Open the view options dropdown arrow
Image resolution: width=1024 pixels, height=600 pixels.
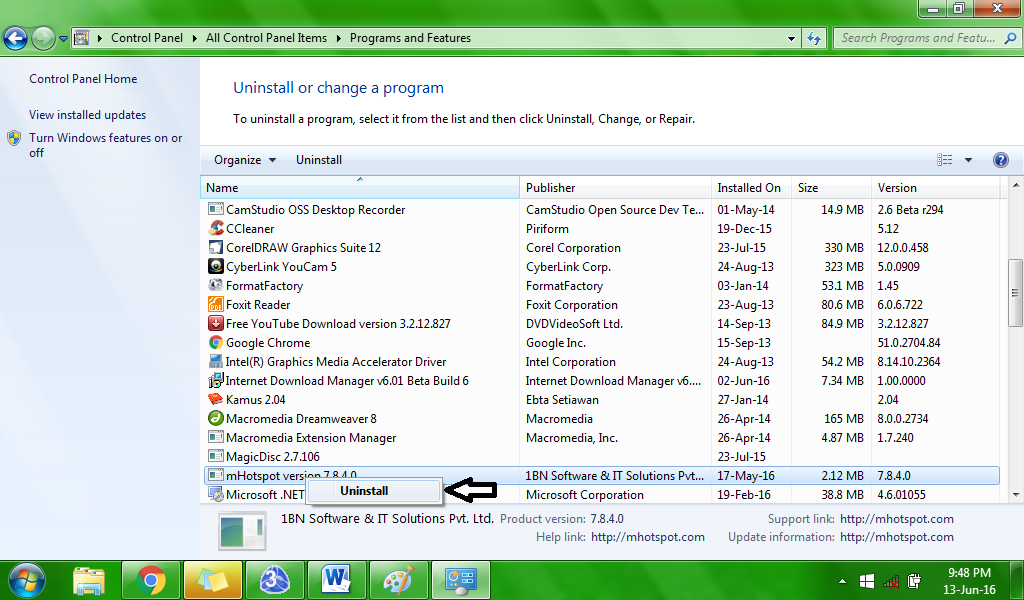tap(968, 160)
